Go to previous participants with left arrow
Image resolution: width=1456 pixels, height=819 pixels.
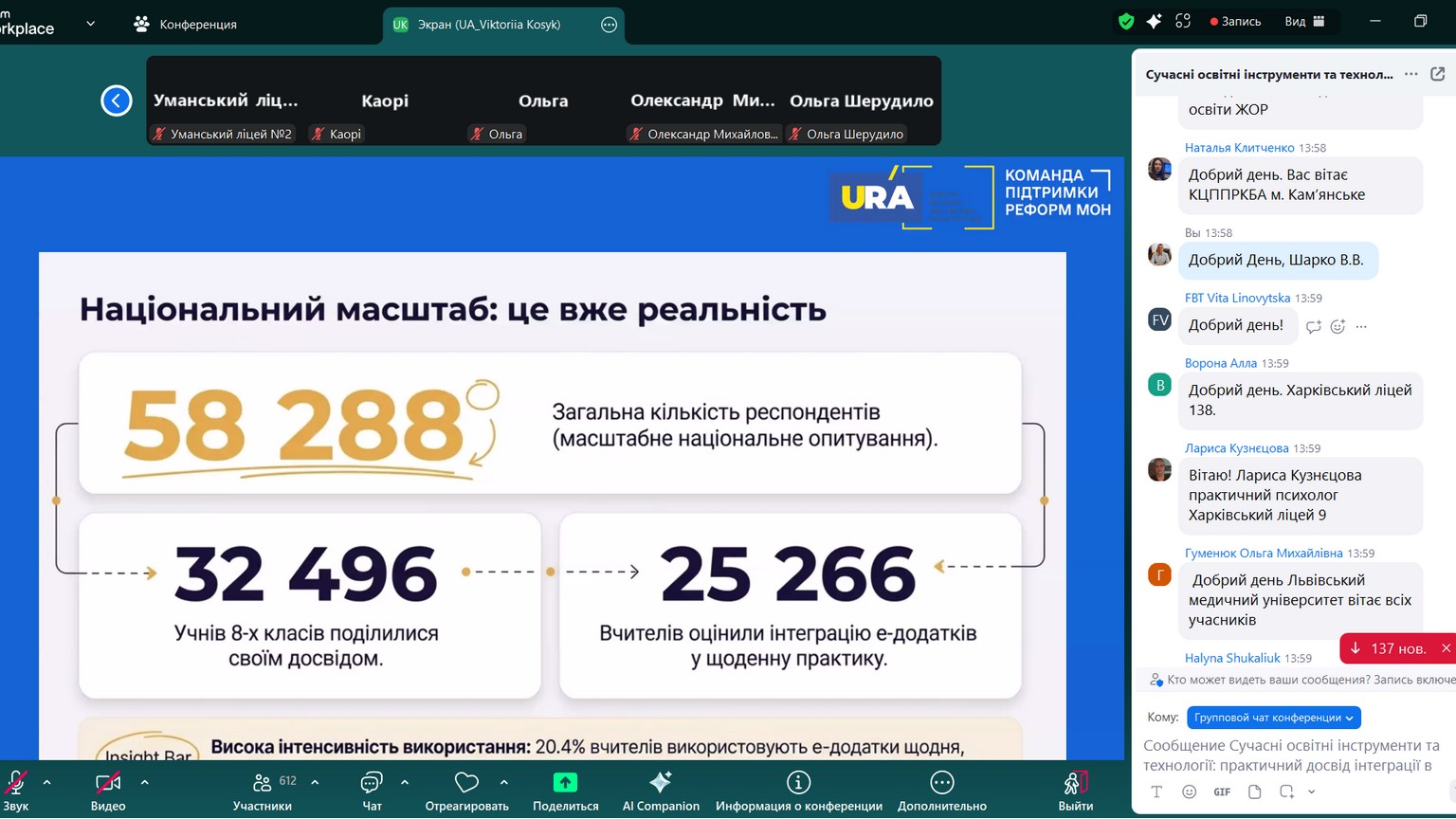click(117, 100)
